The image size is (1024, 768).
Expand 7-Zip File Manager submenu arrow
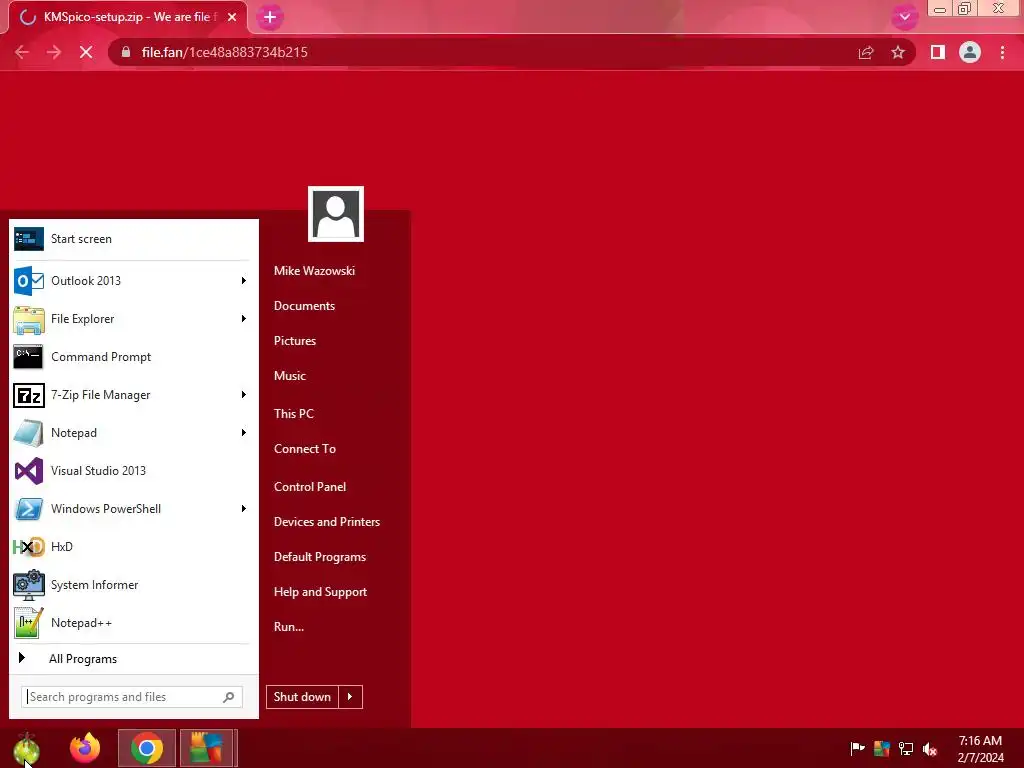point(244,395)
